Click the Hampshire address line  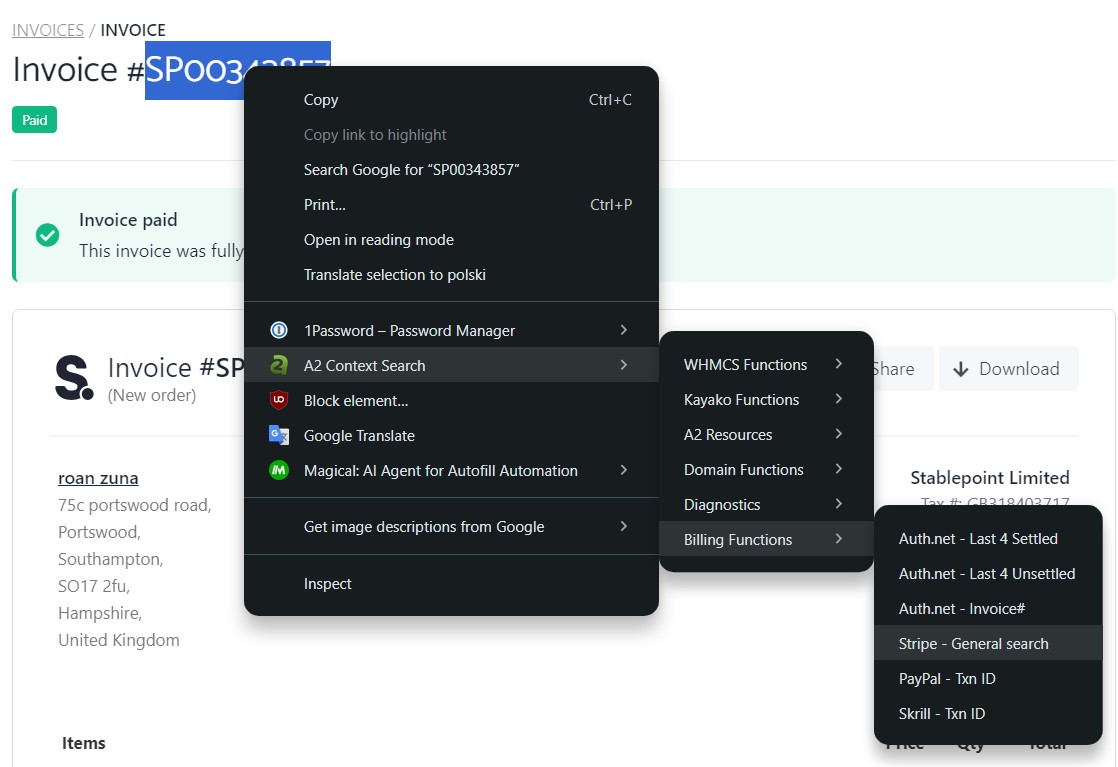(x=100, y=613)
